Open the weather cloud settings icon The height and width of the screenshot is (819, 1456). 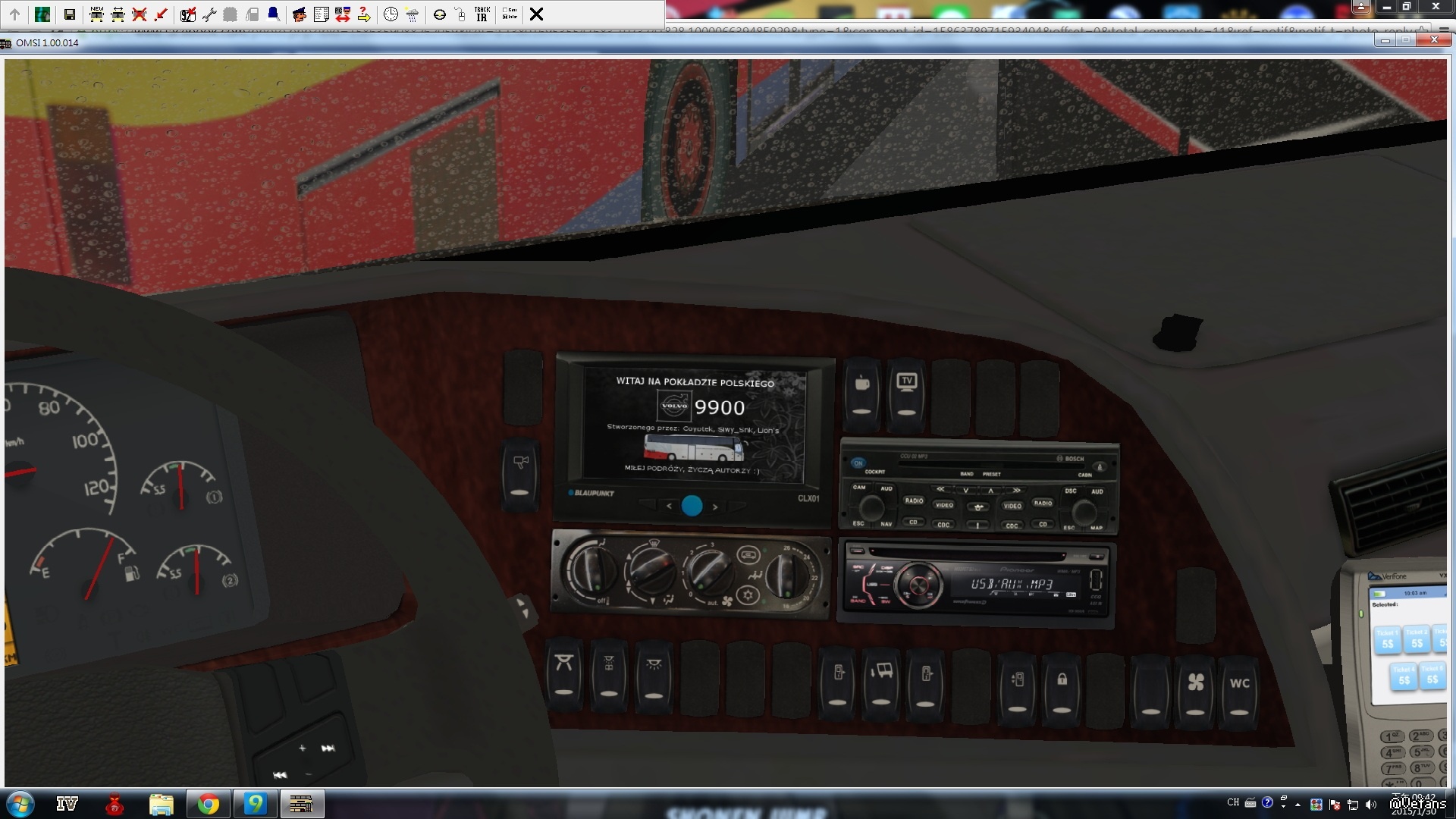click(x=412, y=14)
